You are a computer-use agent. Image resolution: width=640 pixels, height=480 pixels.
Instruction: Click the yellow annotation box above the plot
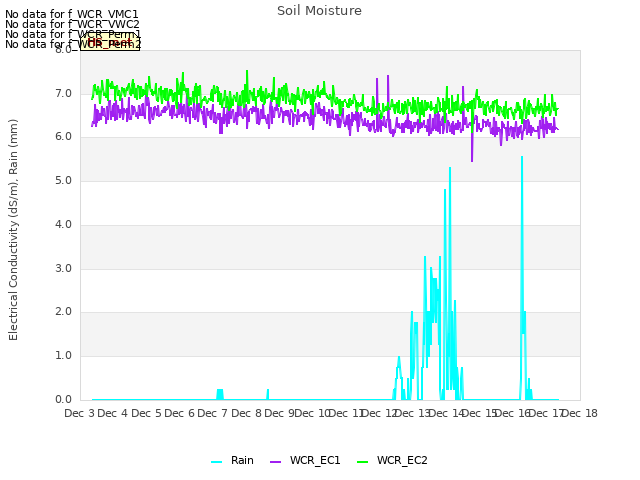(110, 41)
